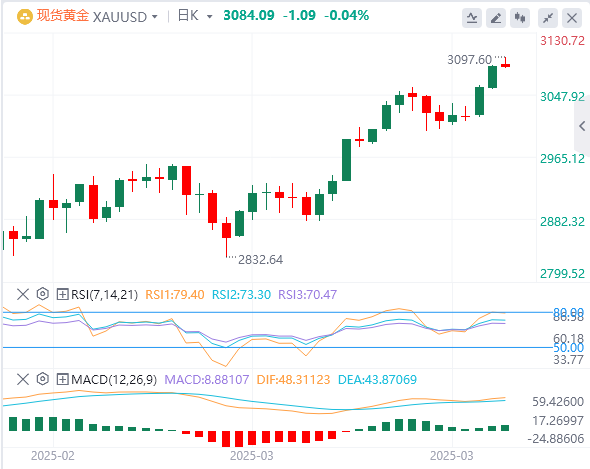Click the DEA:43.87069 value
The image size is (590, 469).
(x=377, y=379)
